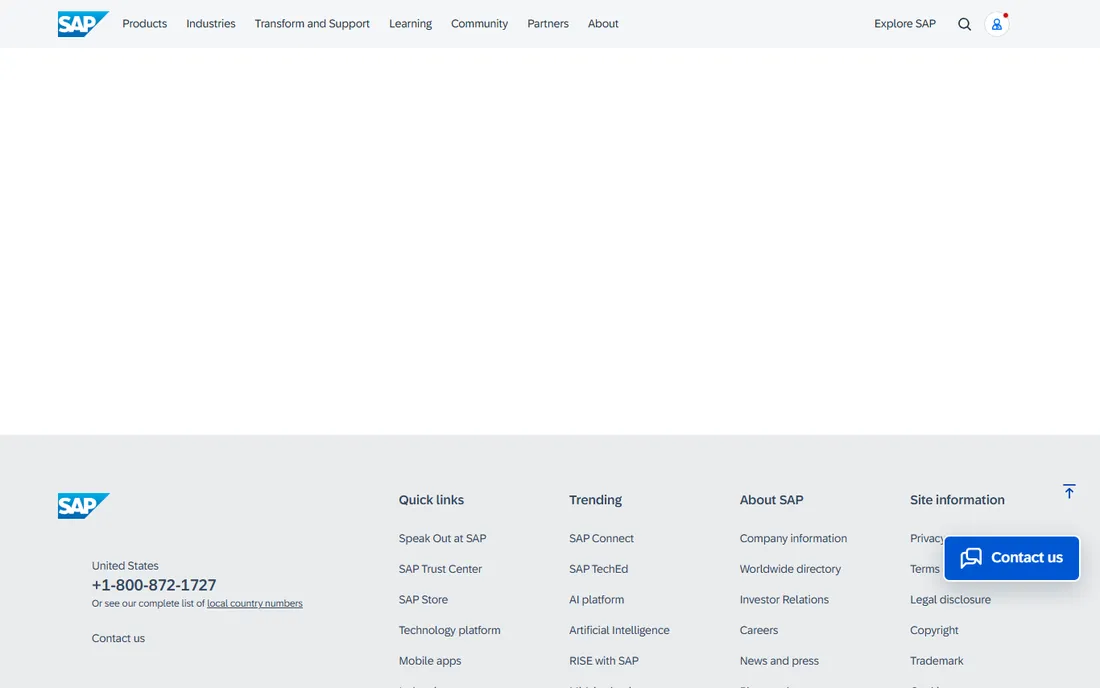Screen dimensions: 1100x688
Task: Open News and press link
Action: tap(779, 661)
